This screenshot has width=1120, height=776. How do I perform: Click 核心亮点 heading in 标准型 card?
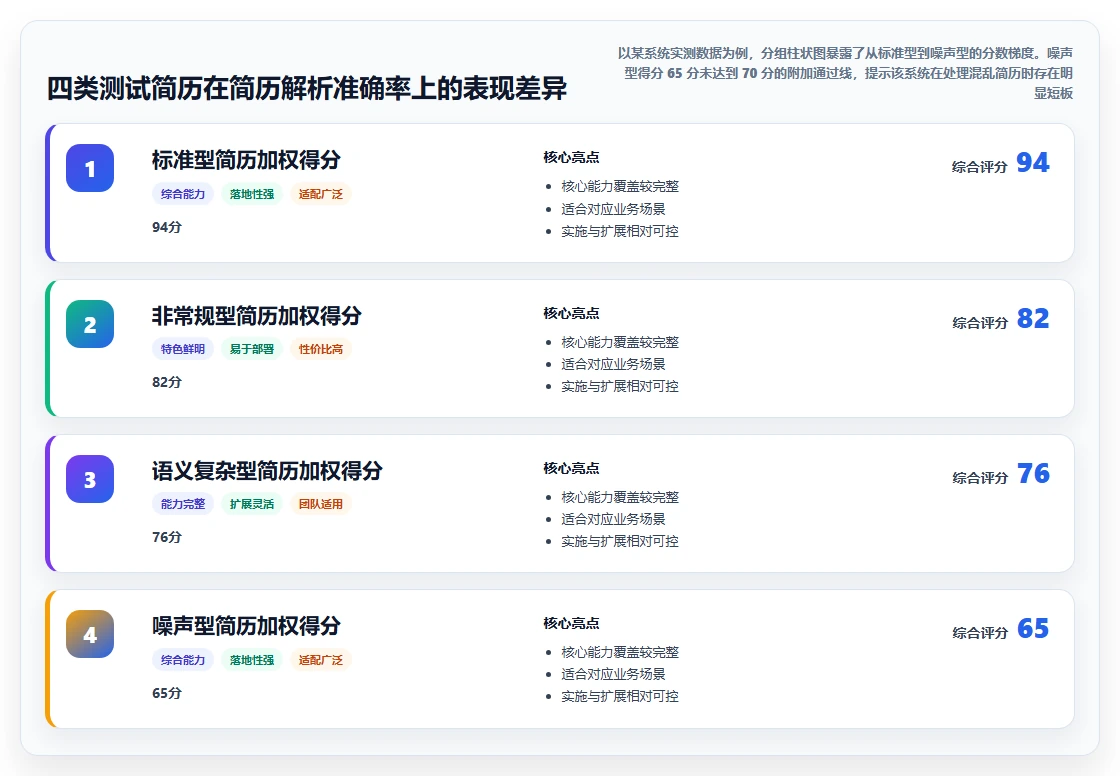571,157
